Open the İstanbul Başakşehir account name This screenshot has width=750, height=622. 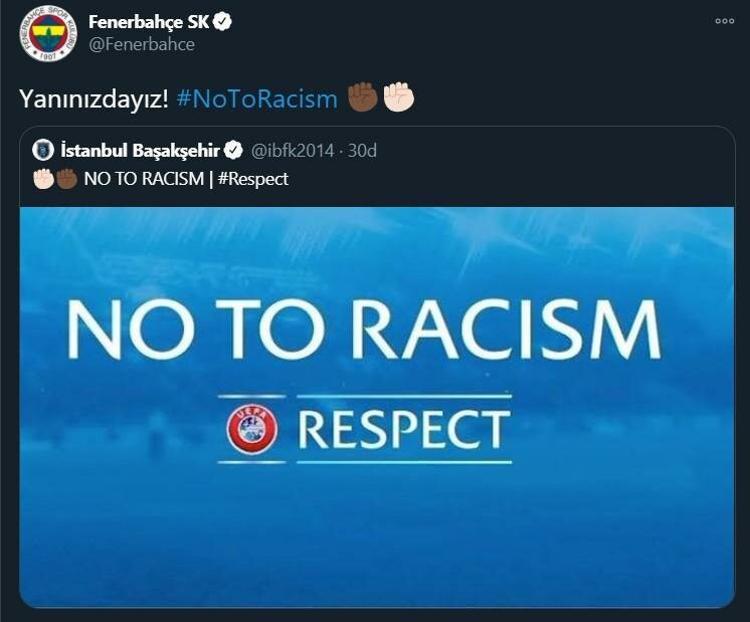140,150
